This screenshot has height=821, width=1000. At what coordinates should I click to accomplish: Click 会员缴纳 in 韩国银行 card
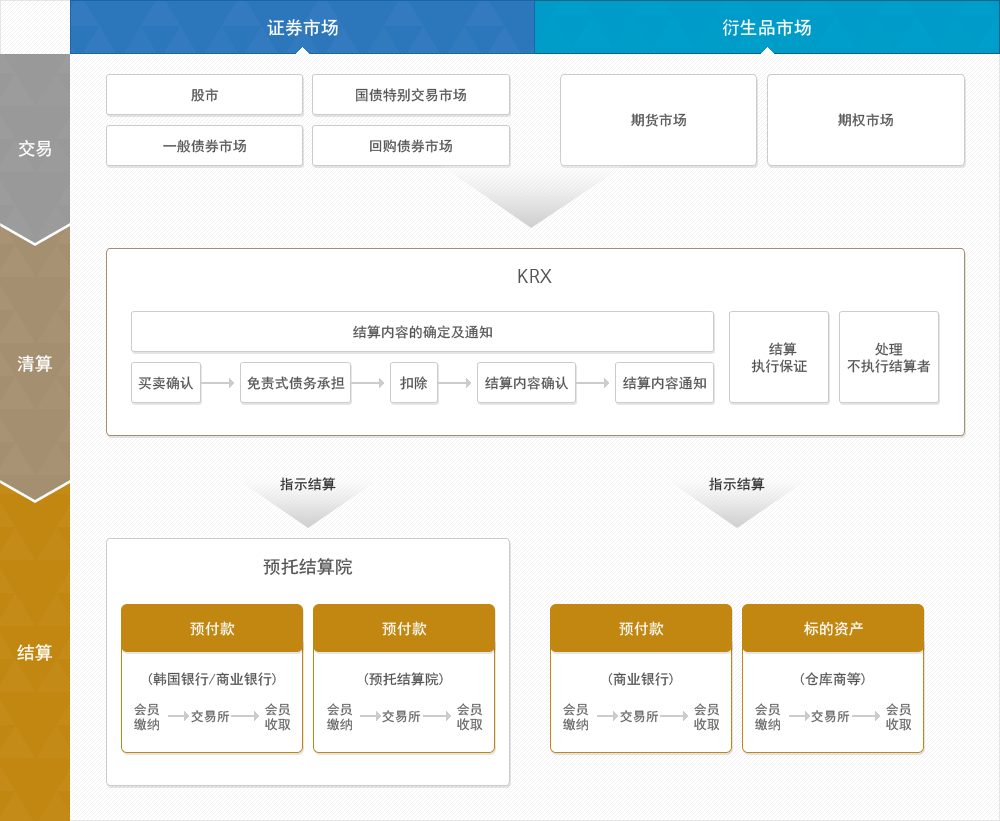pyautogui.click(x=147, y=716)
